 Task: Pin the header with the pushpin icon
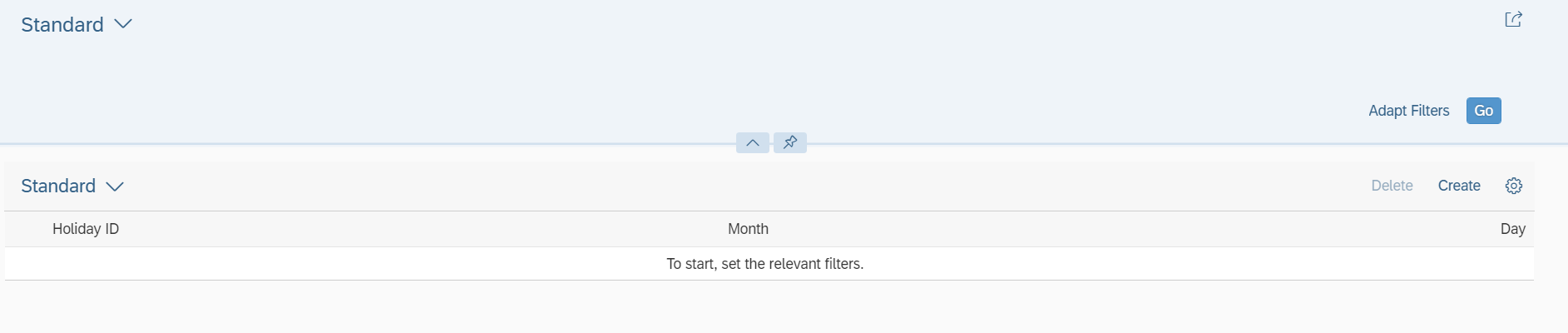790,142
